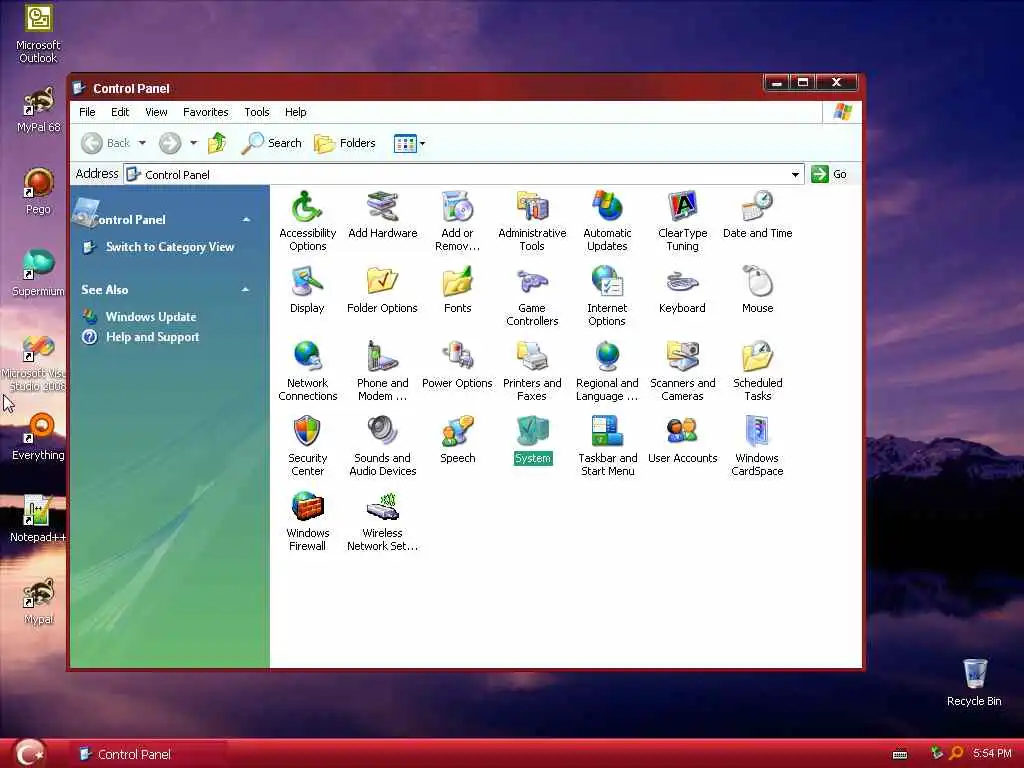The height and width of the screenshot is (768, 1024).
Task: Select Date and Time icon
Action: tap(758, 215)
